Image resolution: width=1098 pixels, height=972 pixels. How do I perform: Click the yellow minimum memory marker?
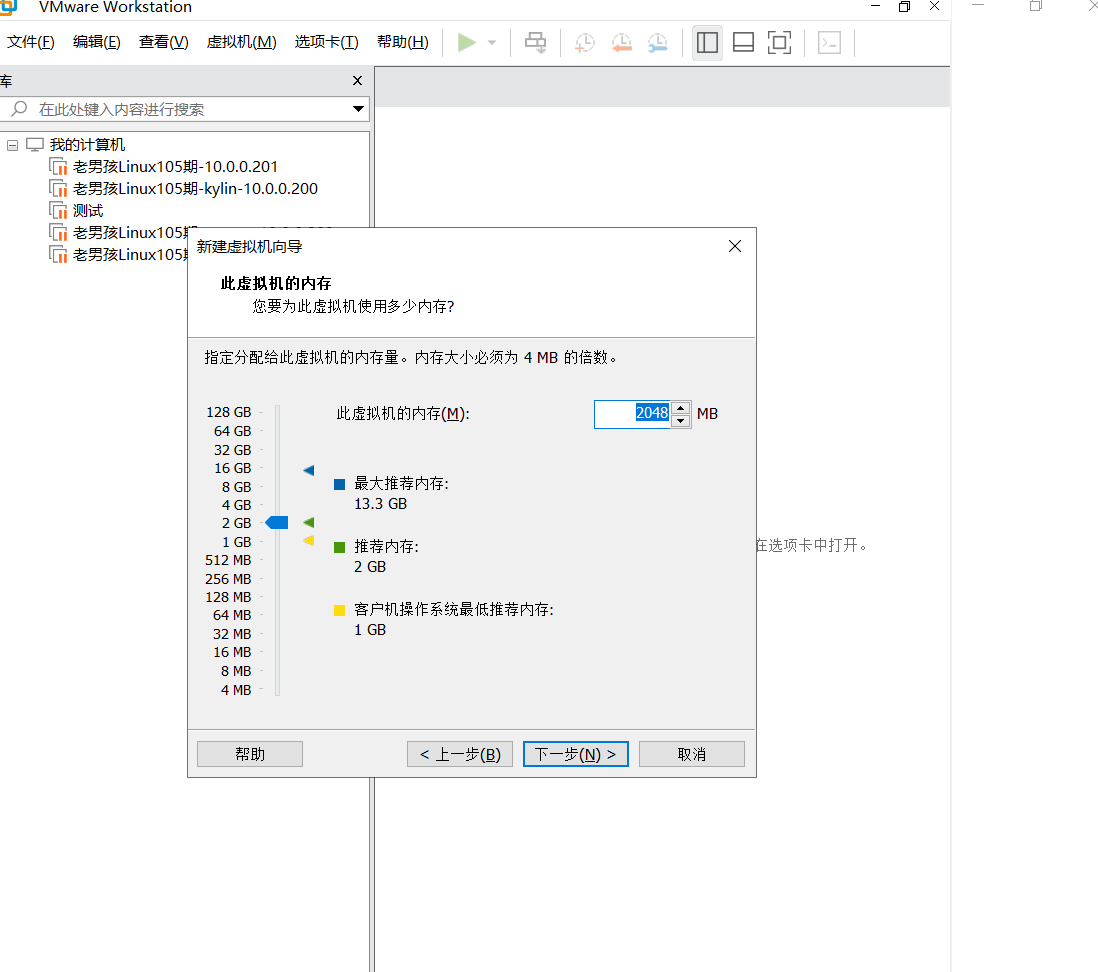tap(309, 541)
